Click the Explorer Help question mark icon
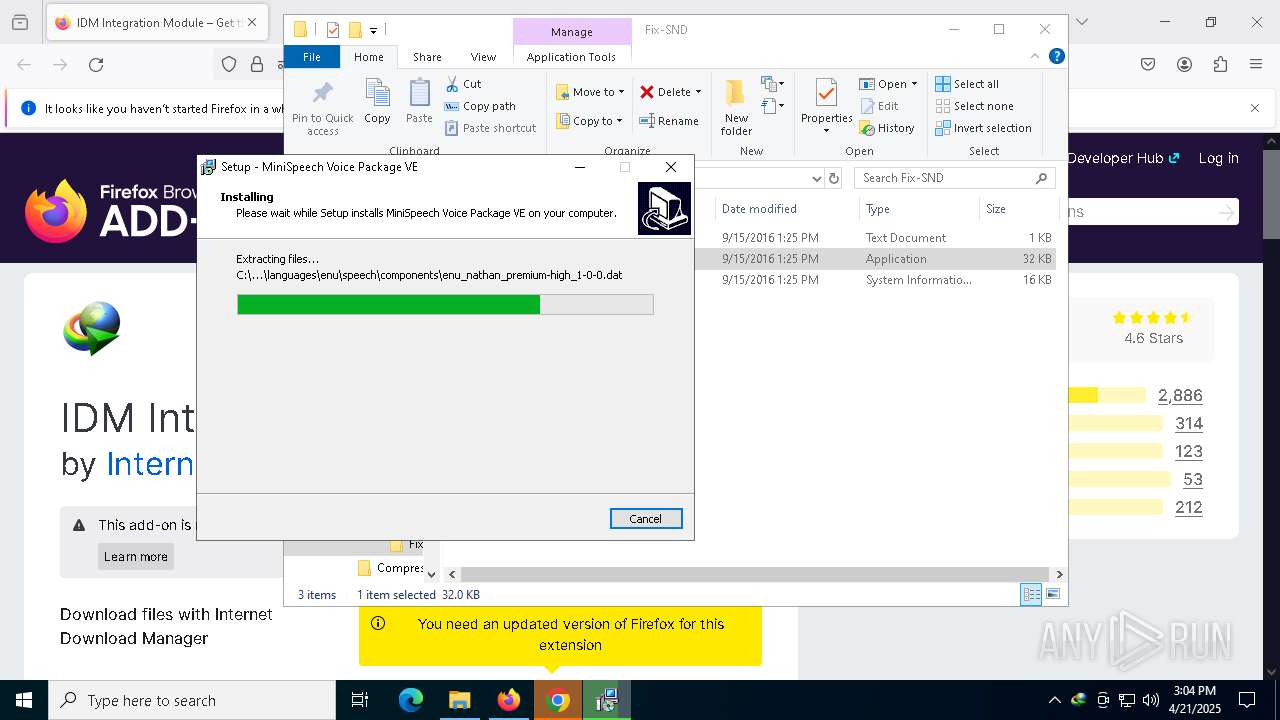The height and width of the screenshot is (720, 1280). (1056, 57)
